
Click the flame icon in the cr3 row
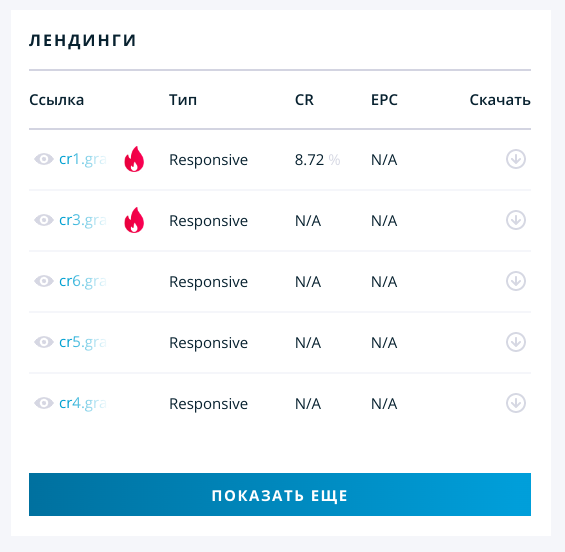134,220
